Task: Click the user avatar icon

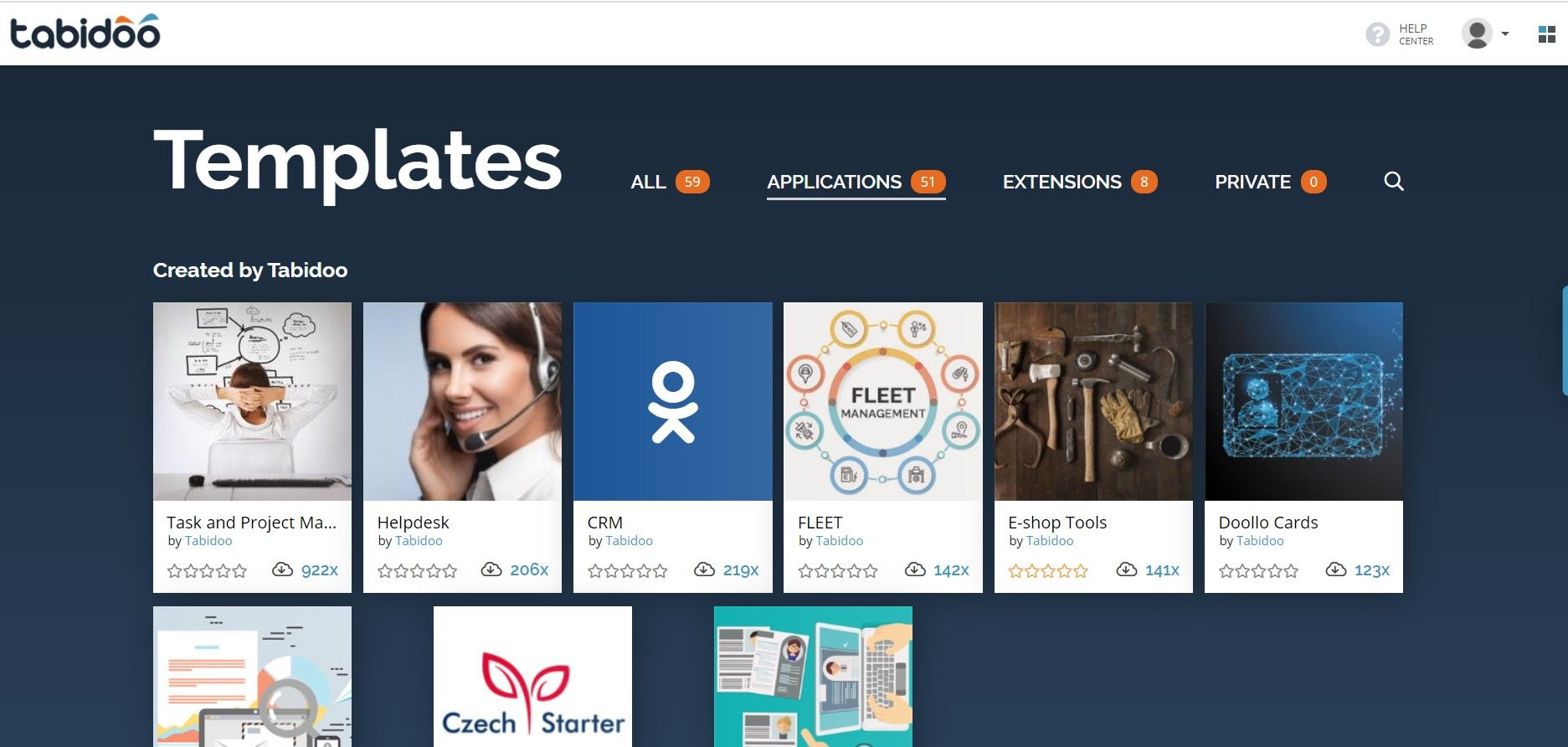Action: (x=1477, y=33)
